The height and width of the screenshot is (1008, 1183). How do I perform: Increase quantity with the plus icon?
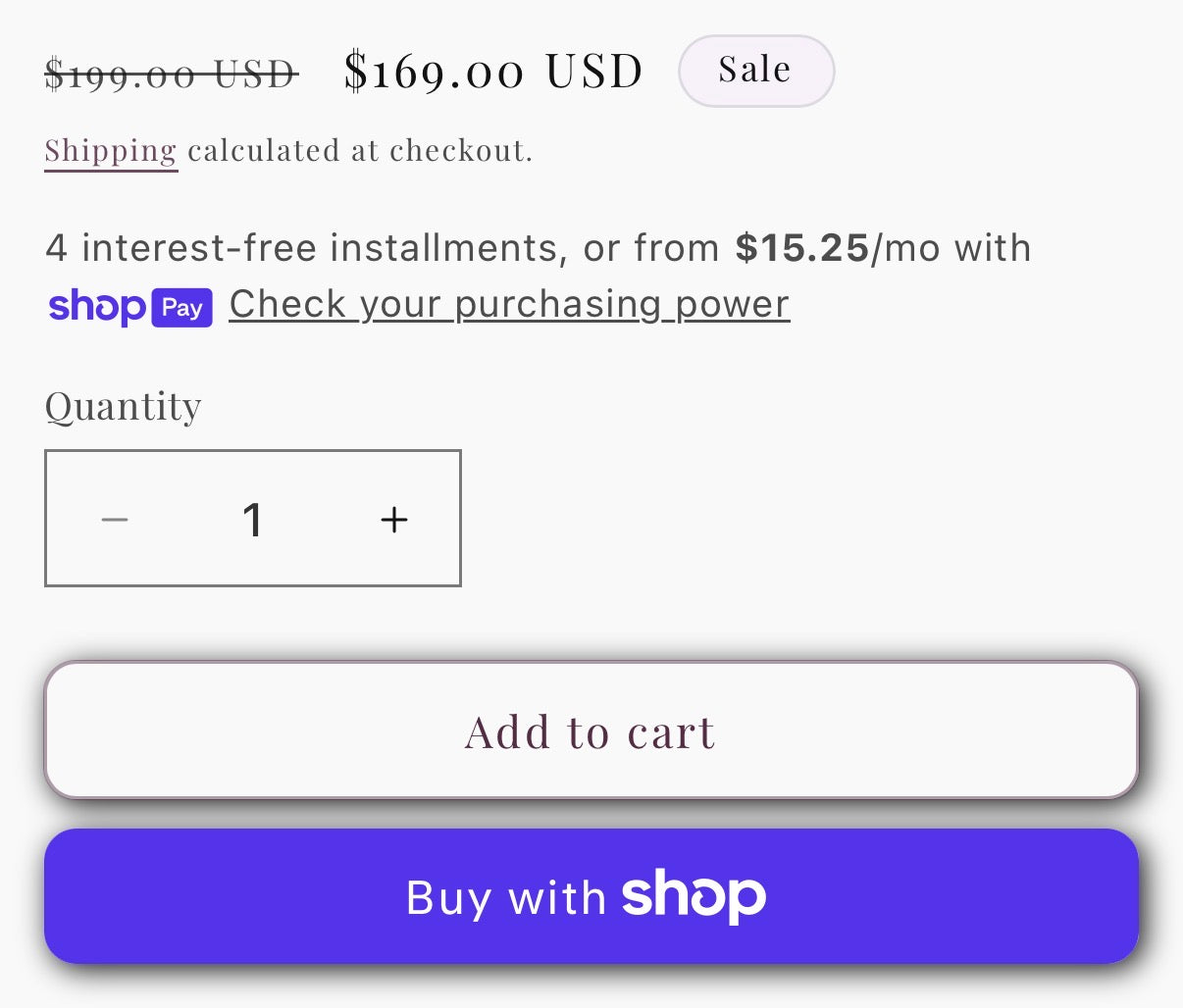394,519
